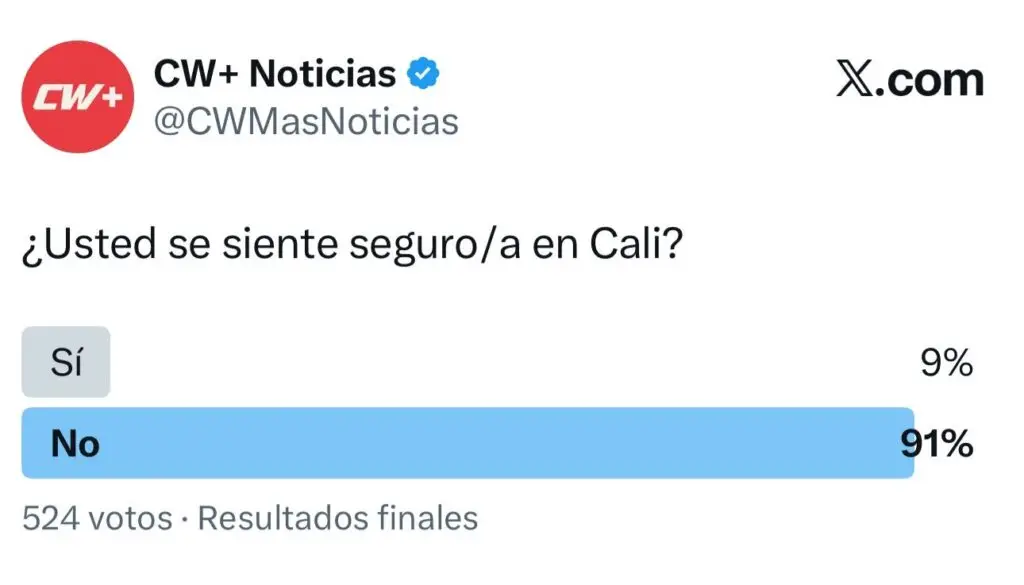The width and height of the screenshot is (1024, 585).
Task: Click Resultados finales text
Action: pos(337,519)
